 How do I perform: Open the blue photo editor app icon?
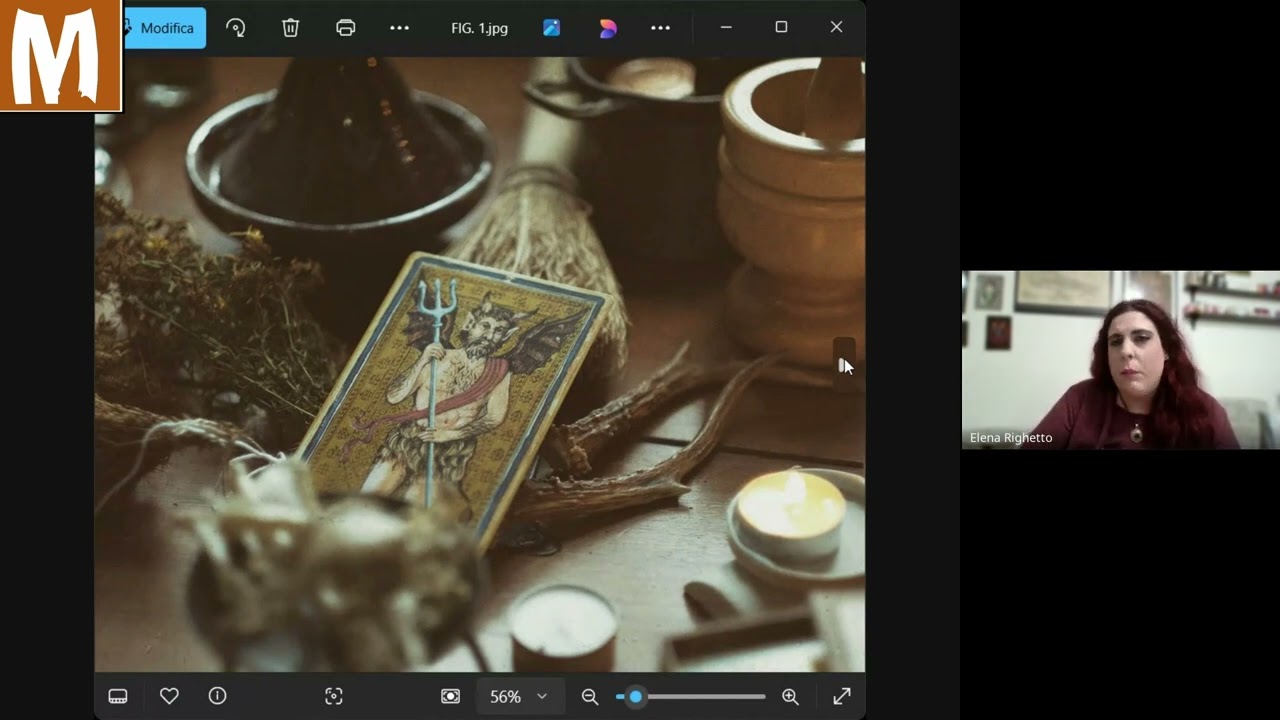[552, 28]
